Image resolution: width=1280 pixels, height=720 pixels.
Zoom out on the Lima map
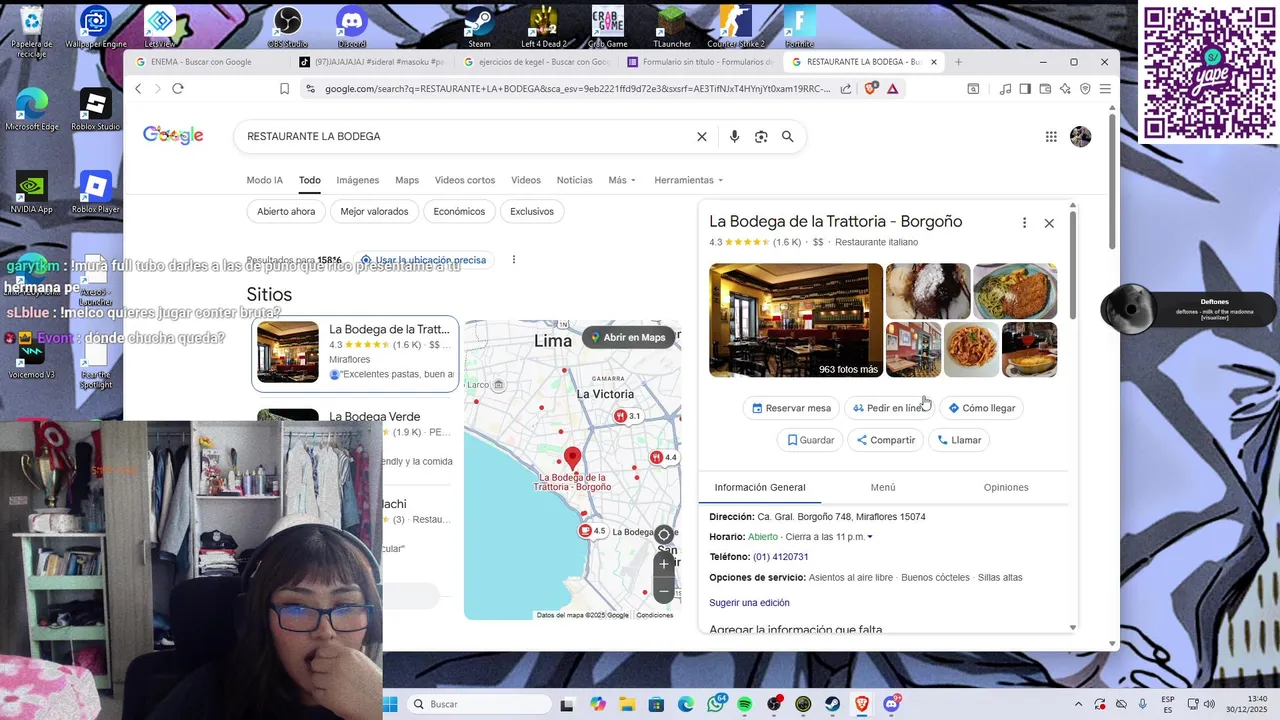click(664, 591)
